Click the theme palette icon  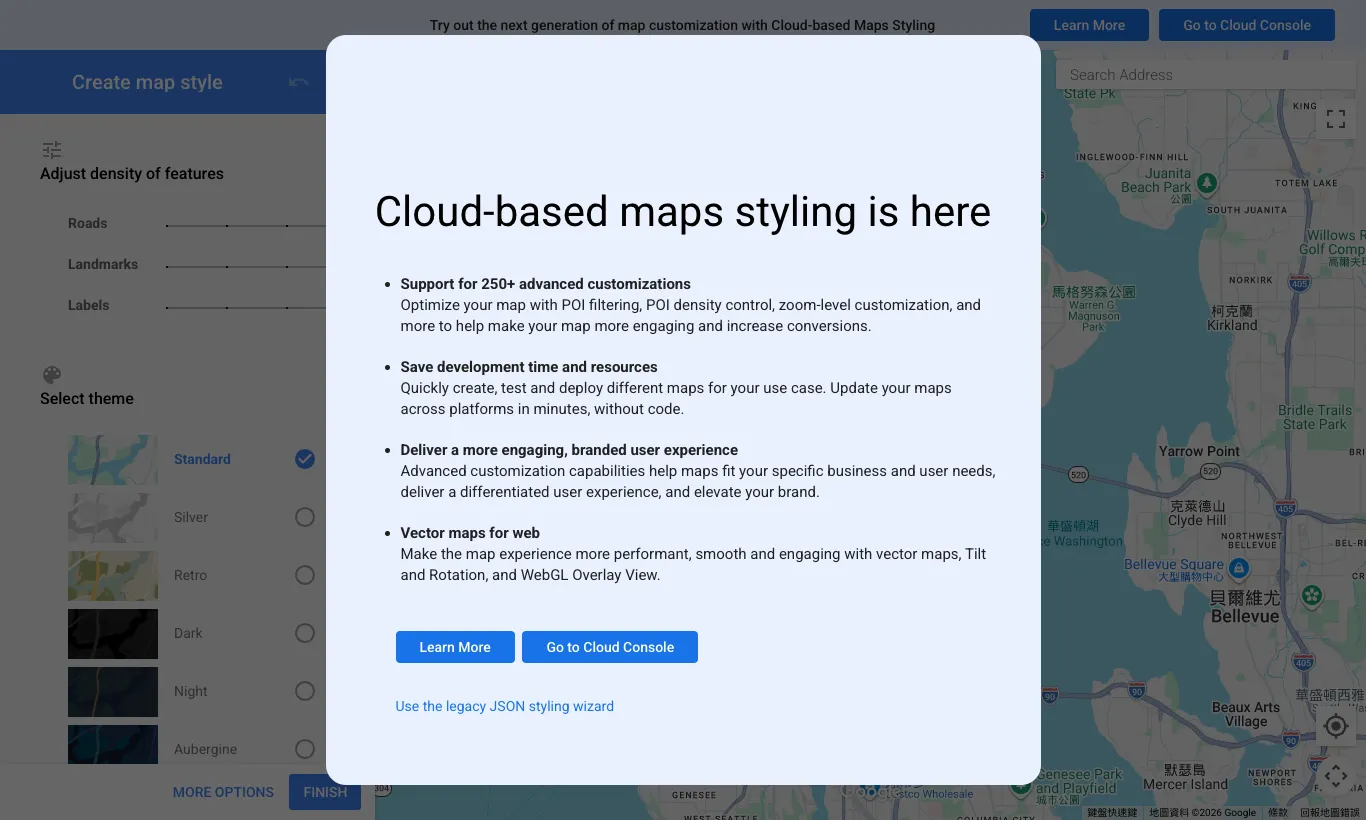[52, 375]
